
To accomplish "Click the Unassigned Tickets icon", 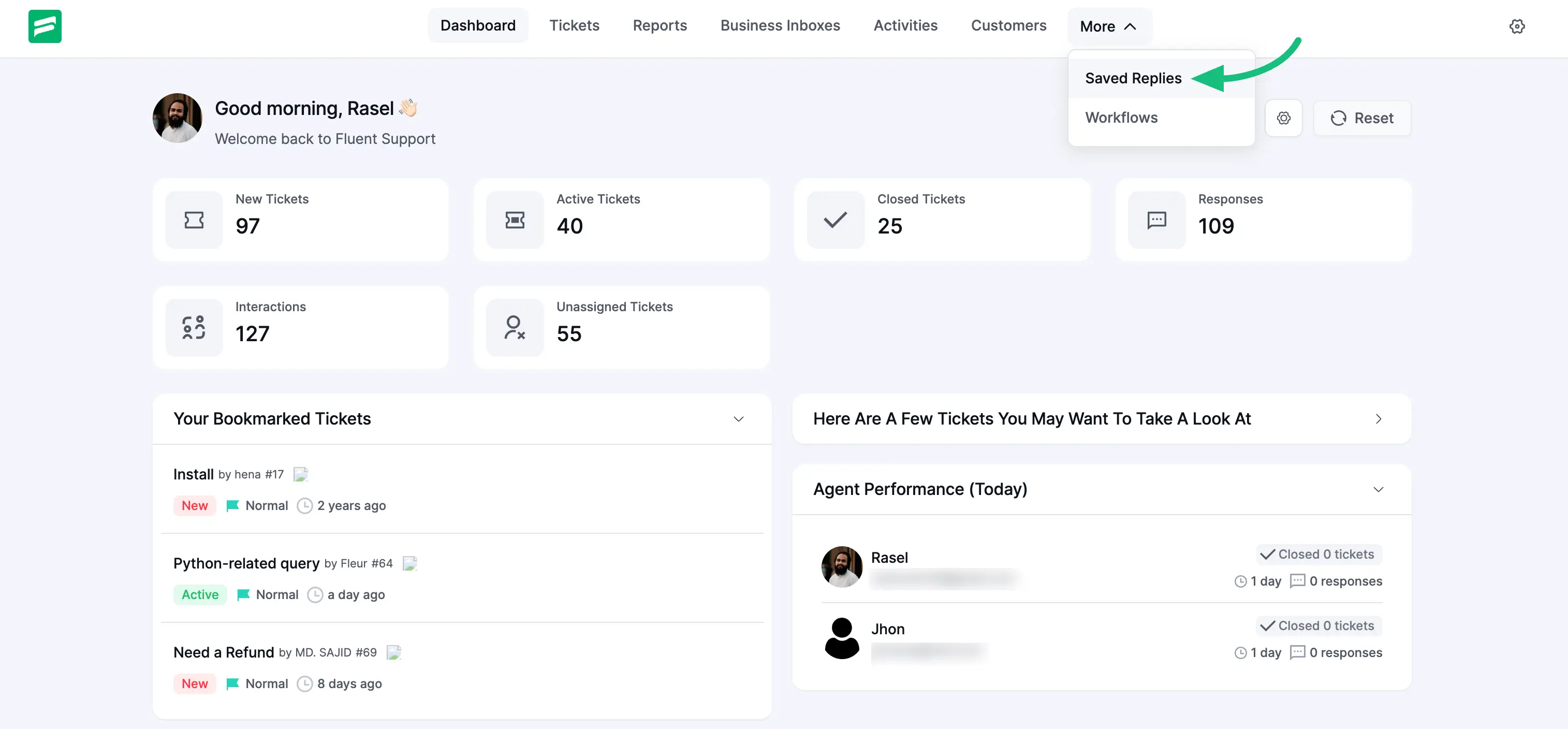I will [515, 327].
